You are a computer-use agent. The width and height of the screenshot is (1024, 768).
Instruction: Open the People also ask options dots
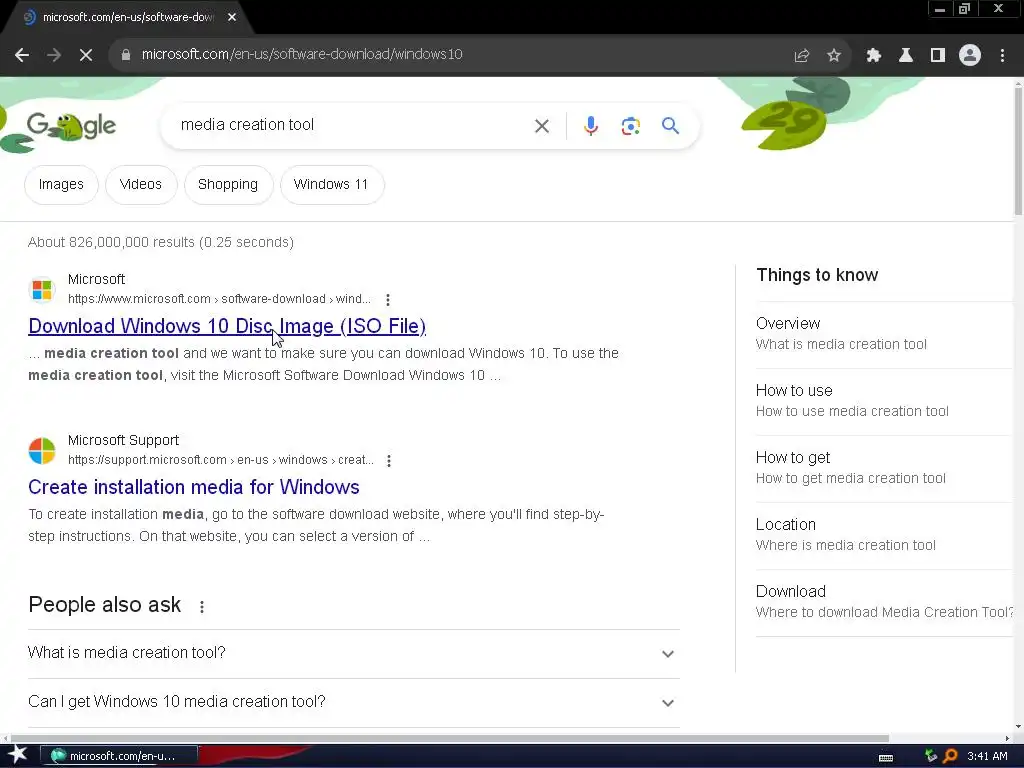click(x=202, y=607)
